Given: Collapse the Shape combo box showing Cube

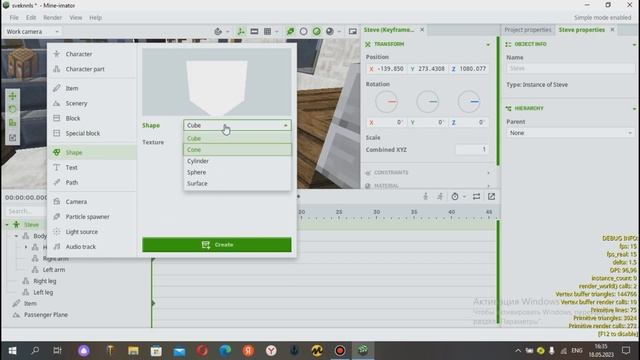Looking at the screenshot, I should pos(238,125).
